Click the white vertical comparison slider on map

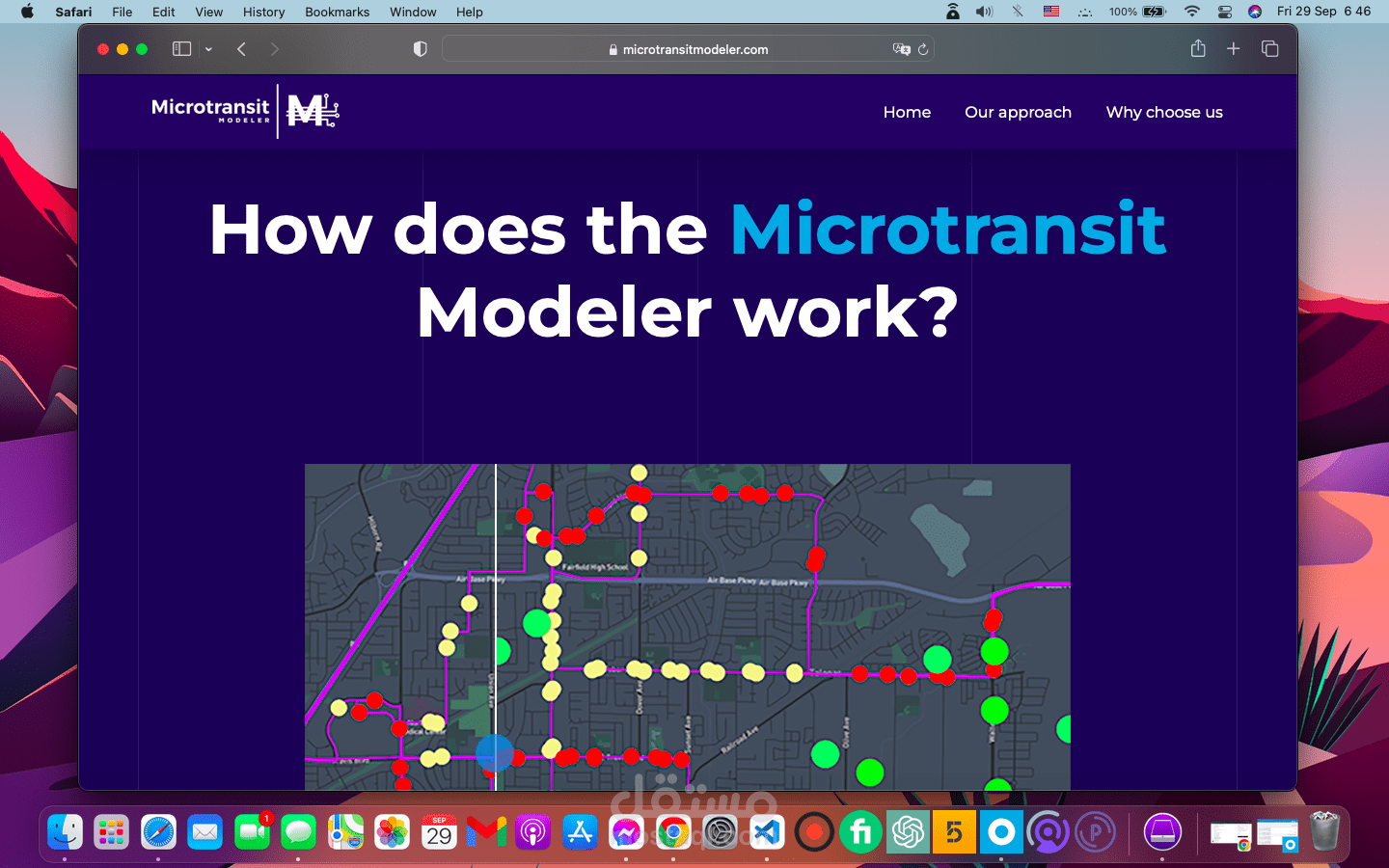[496, 627]
